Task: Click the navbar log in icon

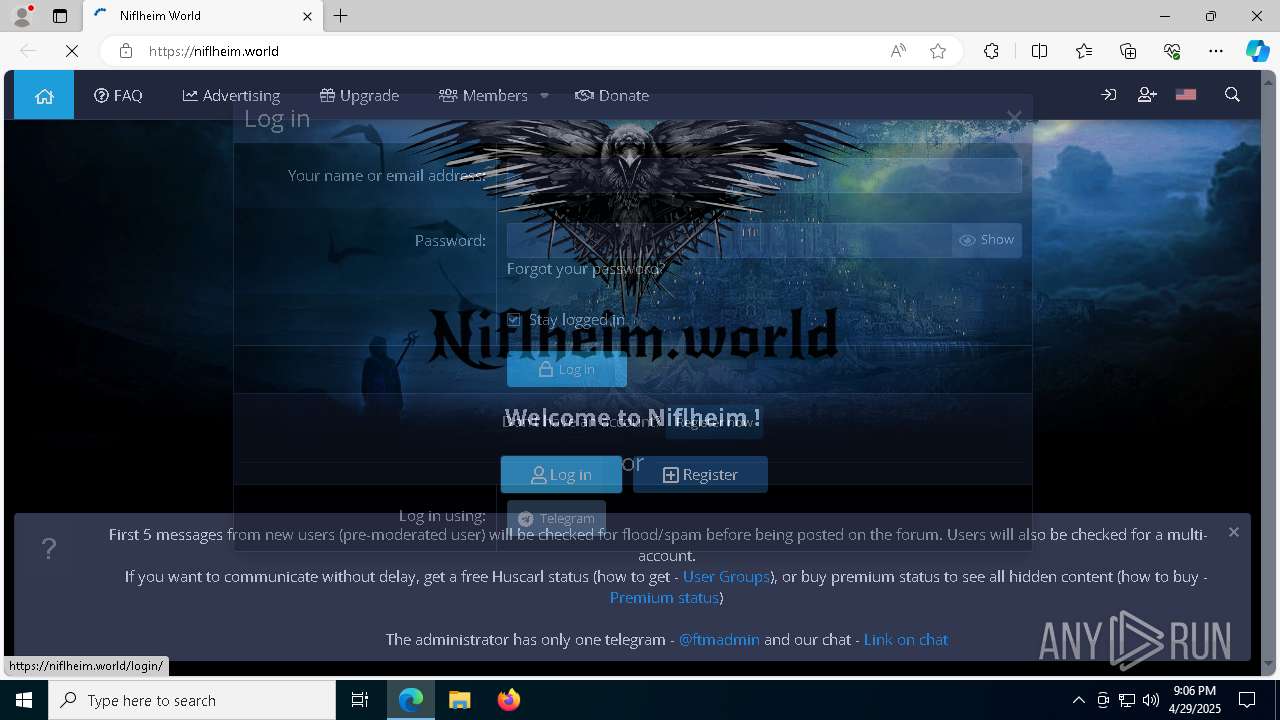Action: tap(1108, 95)
